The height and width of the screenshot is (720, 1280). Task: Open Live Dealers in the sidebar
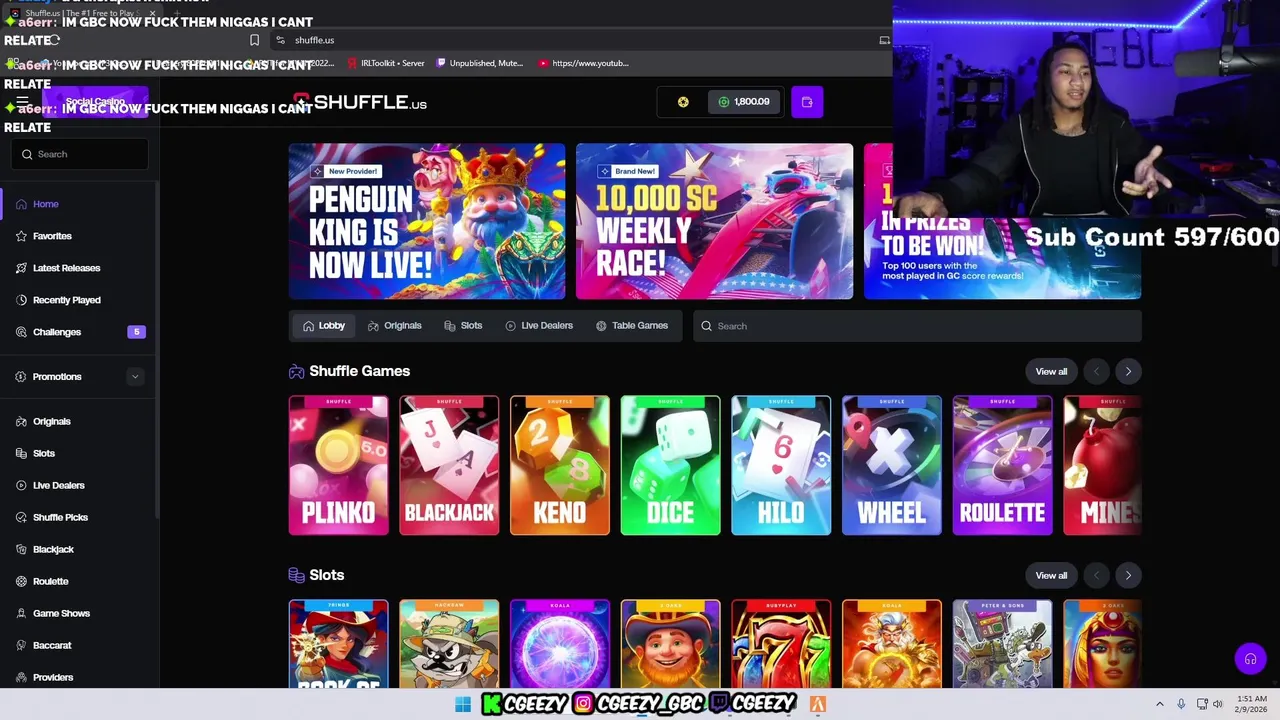(79, 485)
